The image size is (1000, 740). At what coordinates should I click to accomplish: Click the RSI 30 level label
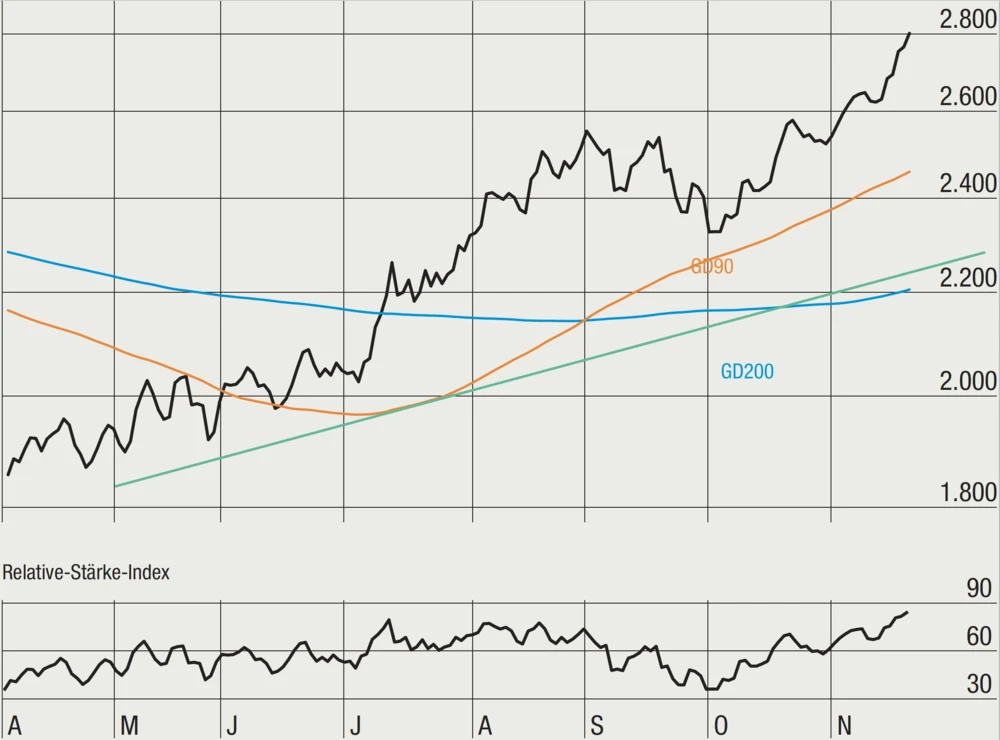[x=977, y=685]
